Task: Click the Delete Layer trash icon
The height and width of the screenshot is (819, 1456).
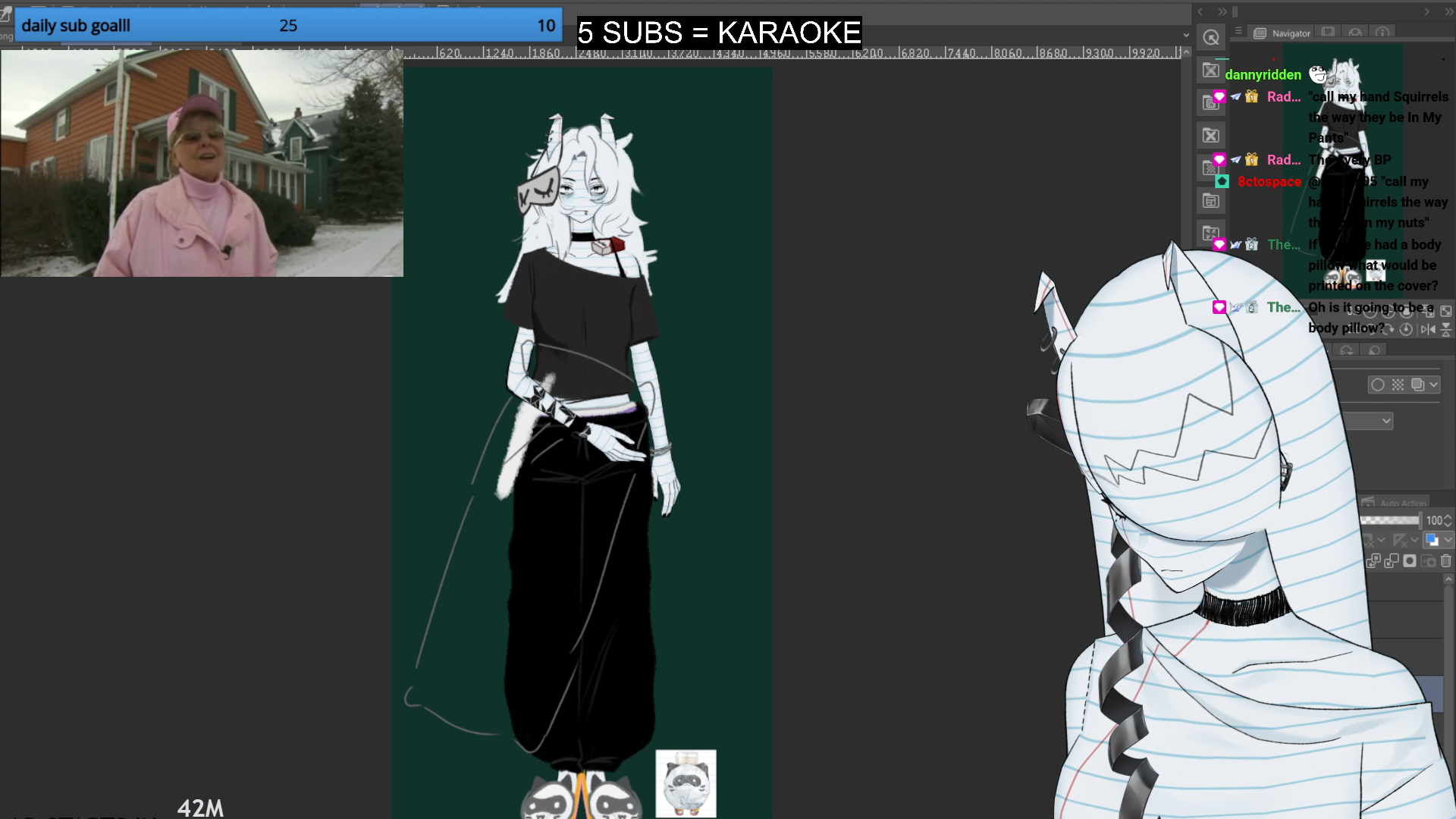Action: click(1446, 561)
